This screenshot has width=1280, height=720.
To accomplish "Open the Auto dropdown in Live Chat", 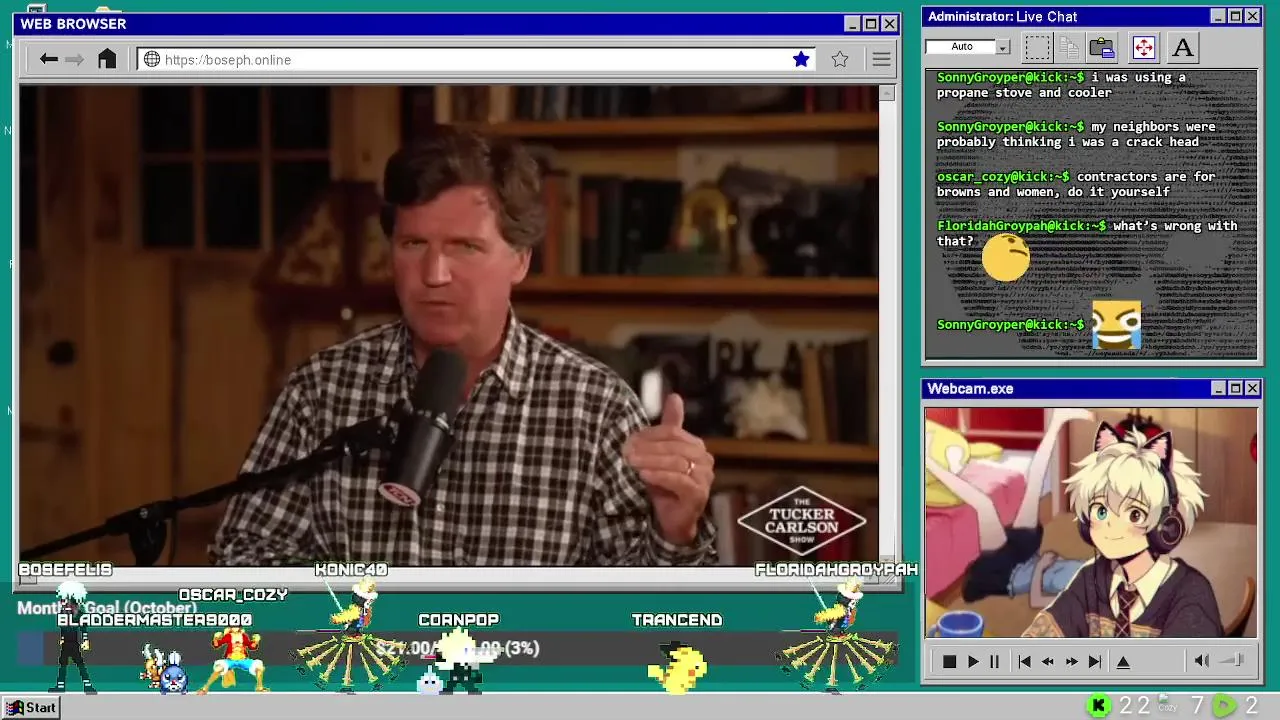I will pyautogui.click(x=1003, y=47).
